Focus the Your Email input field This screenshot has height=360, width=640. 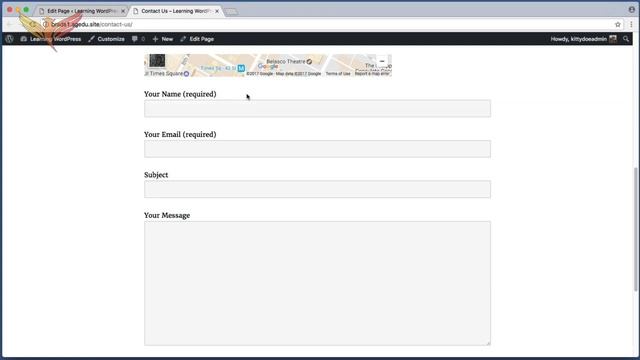click(x=317, y=149)
